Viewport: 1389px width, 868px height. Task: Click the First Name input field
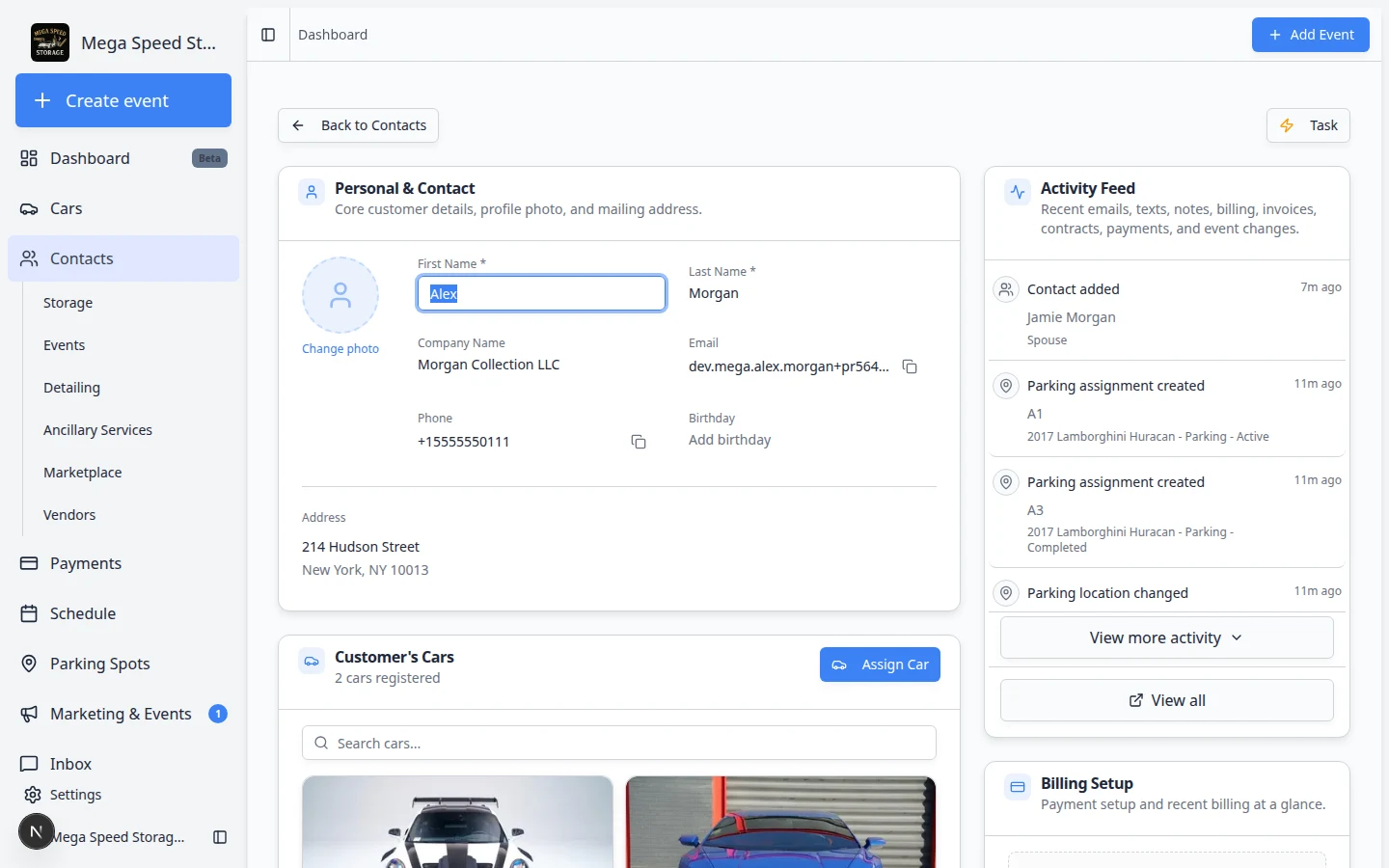coord(541,293)
